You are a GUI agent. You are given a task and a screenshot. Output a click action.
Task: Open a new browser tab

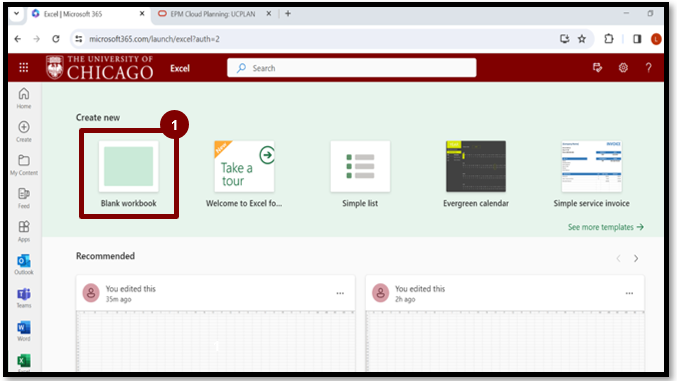(x=288, y=14)
